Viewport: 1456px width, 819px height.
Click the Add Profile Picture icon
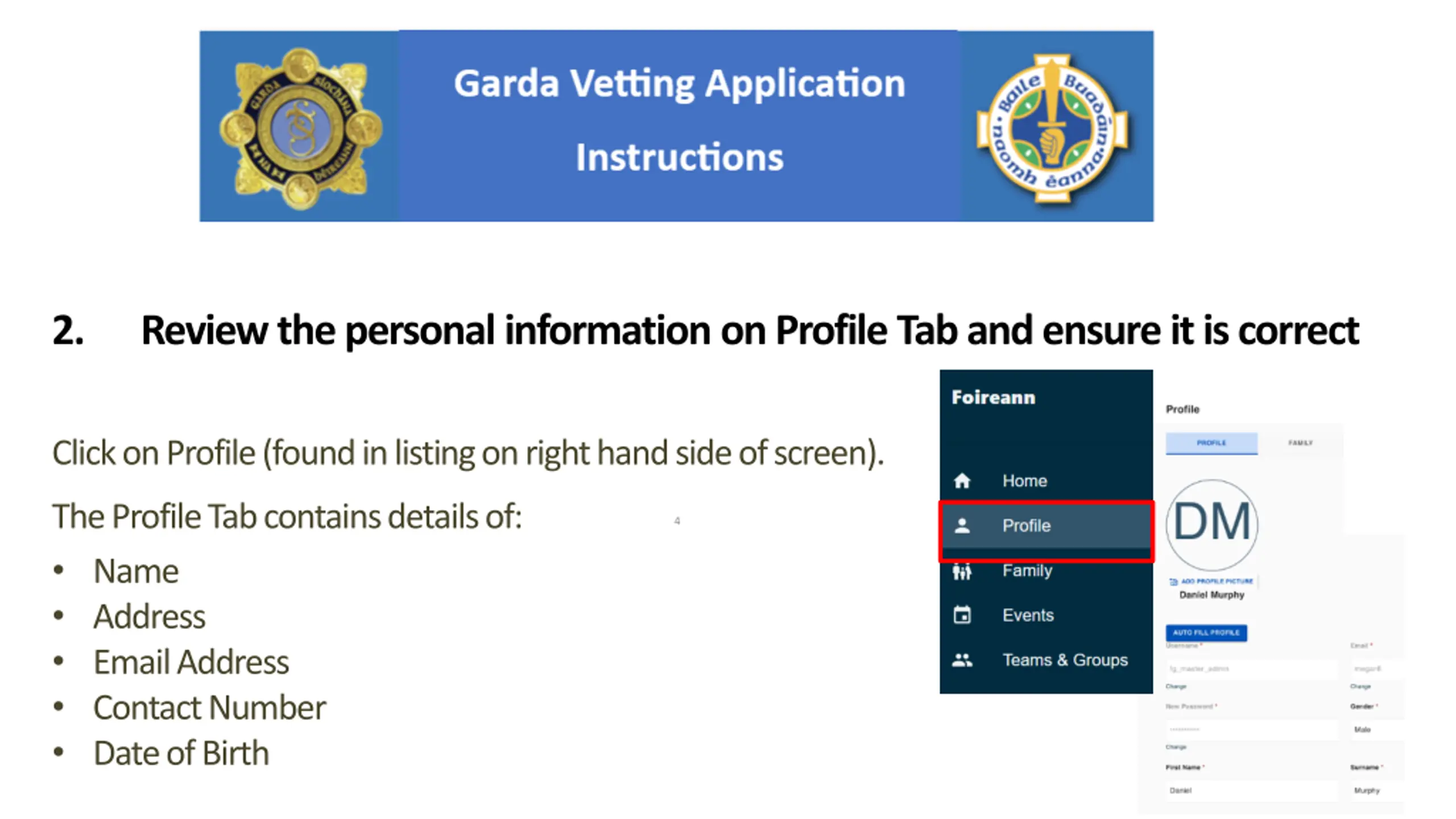[x=1173, y=581]
